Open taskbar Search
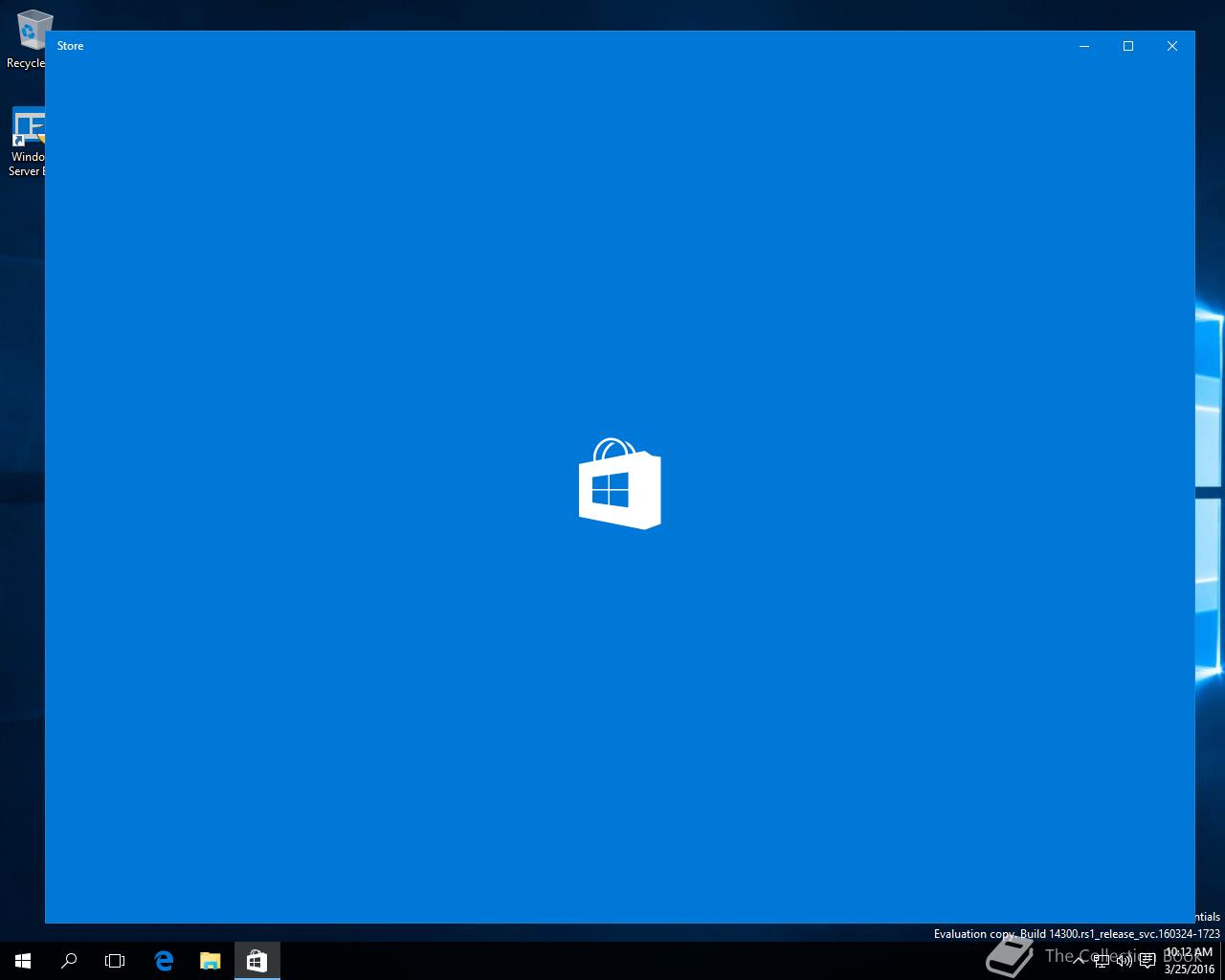1225x980 pixels. [x=69, y=961]
